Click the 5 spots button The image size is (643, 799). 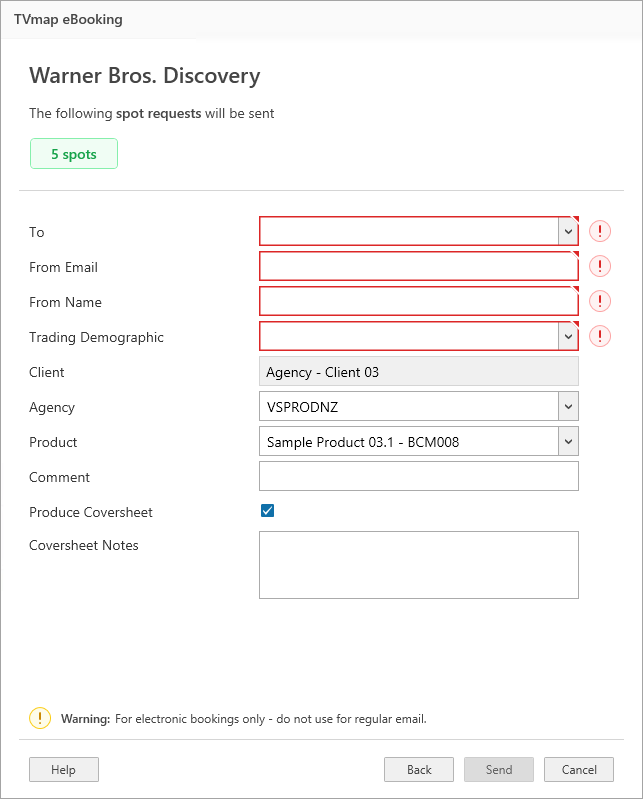74,154
